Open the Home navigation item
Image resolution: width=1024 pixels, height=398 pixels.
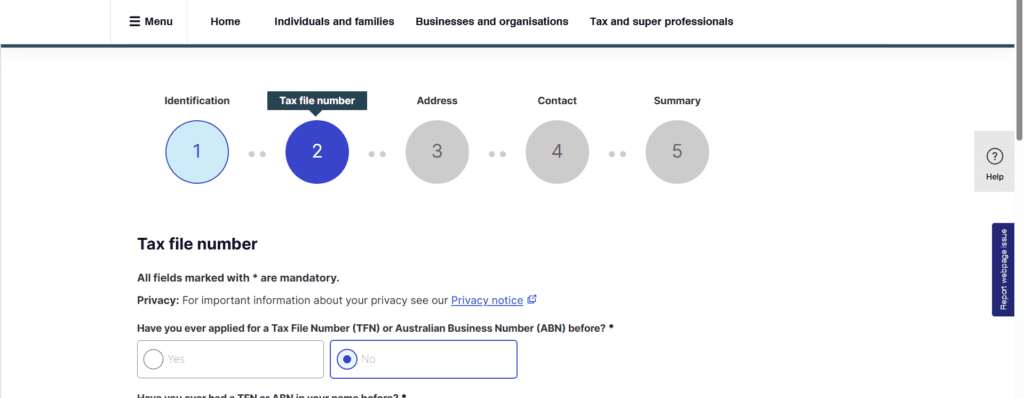(x=225, y=22)
